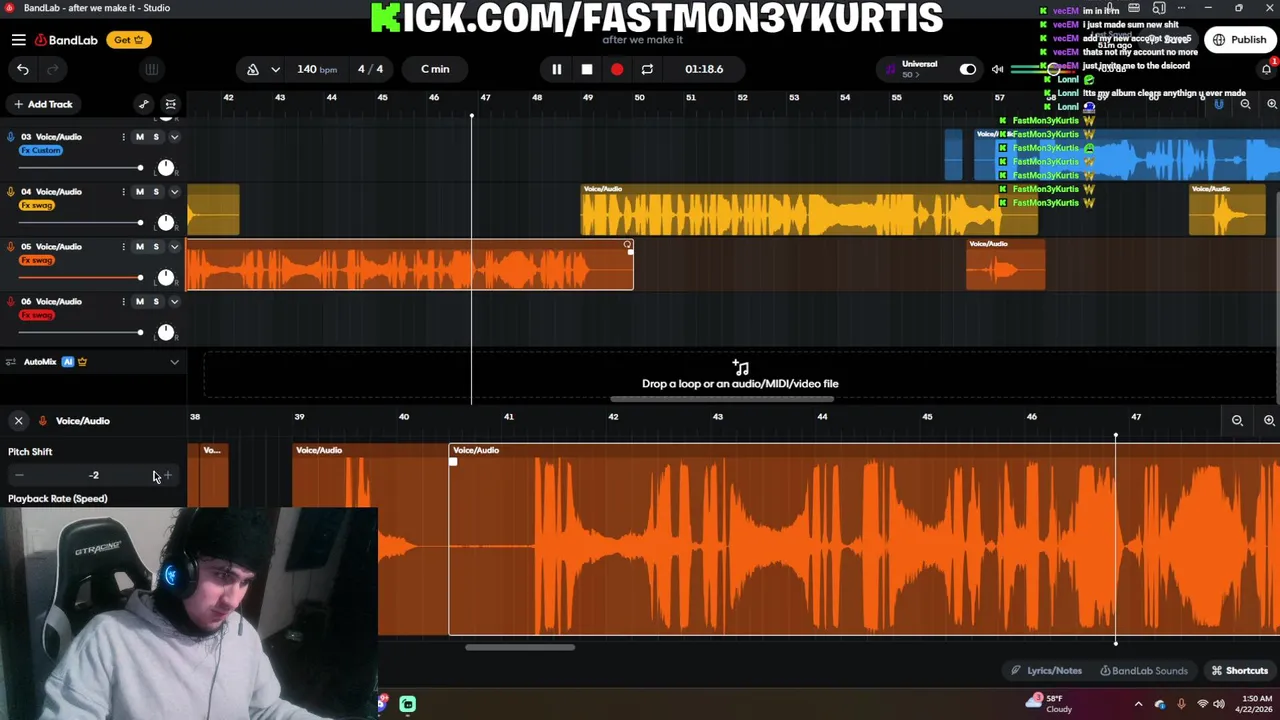Zoom in the main timeline
Viewport: 1280px width, 720px height.
point(1271,104)
